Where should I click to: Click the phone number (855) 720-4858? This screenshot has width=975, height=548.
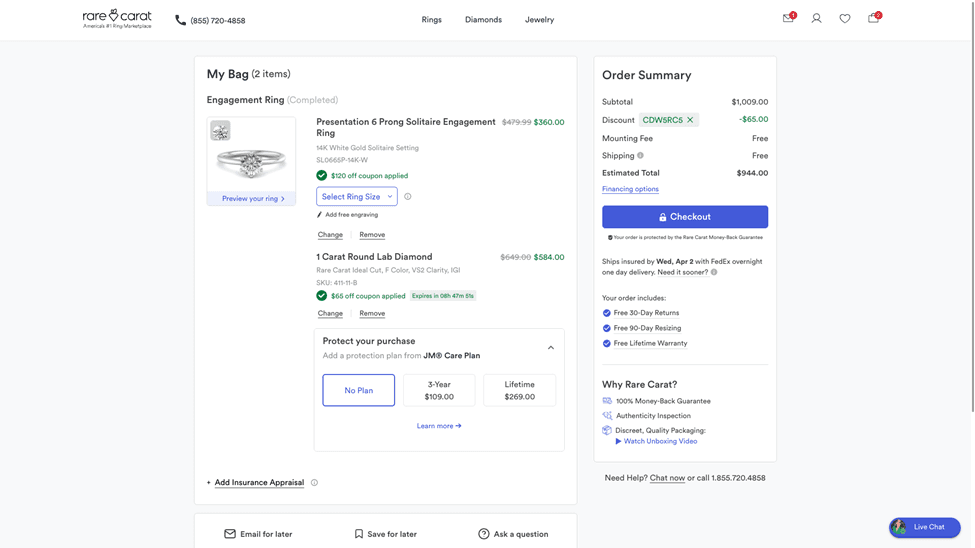218,21
